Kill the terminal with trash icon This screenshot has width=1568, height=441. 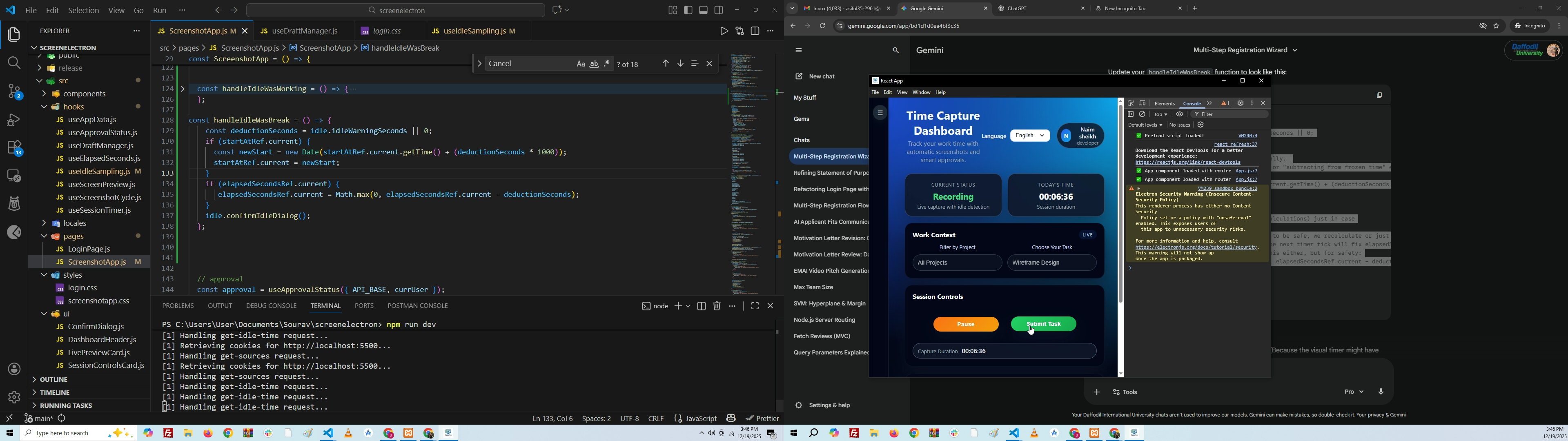tap(717, 306)
